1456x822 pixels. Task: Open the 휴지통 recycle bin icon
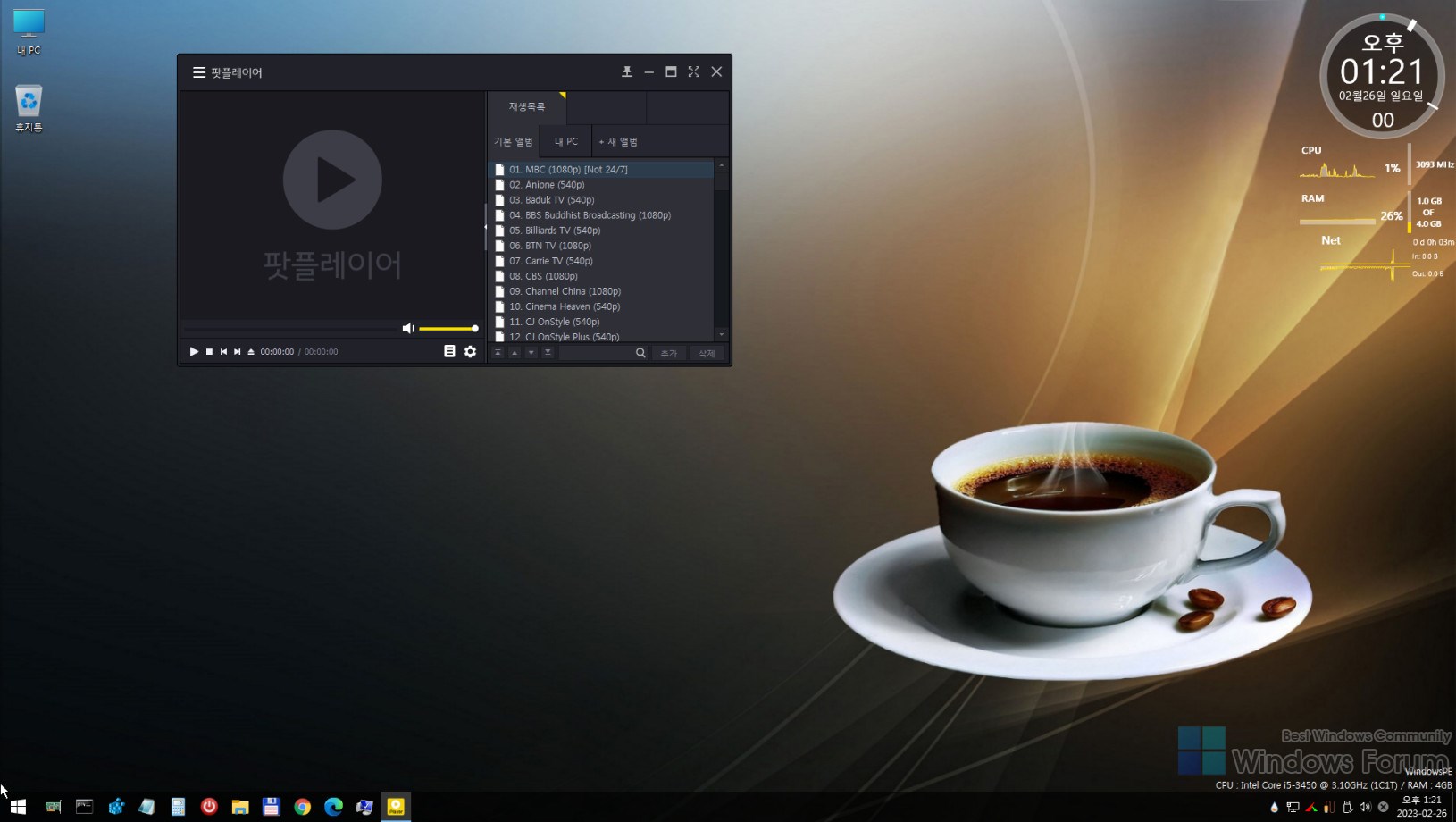tap(29, 108)
